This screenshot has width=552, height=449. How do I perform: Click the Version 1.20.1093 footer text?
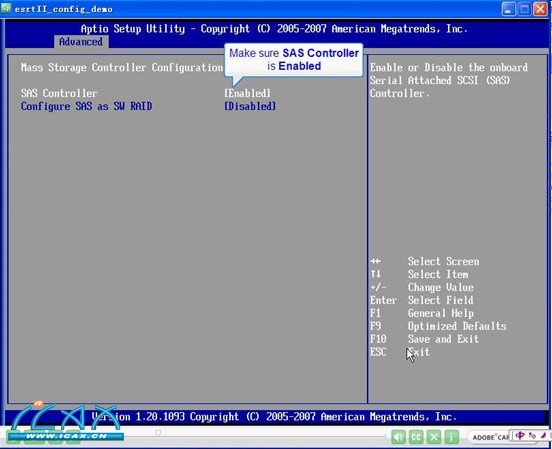274,417
